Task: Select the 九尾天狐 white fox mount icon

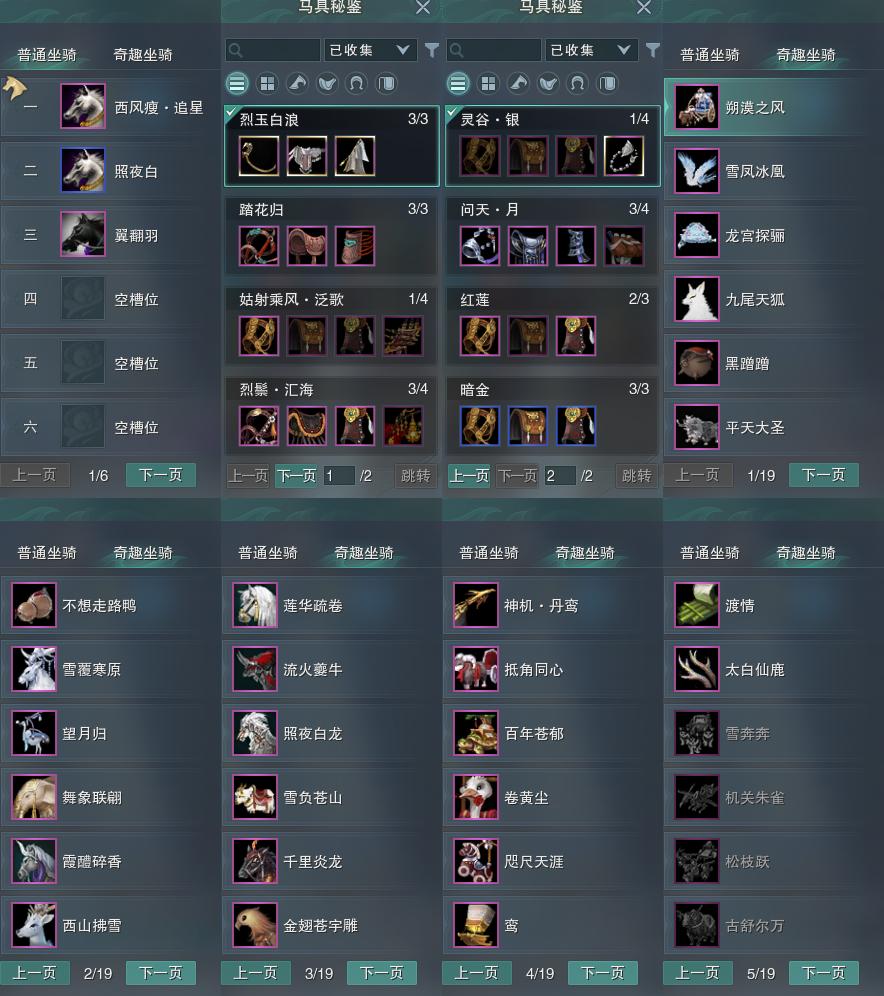Action: 697,299
